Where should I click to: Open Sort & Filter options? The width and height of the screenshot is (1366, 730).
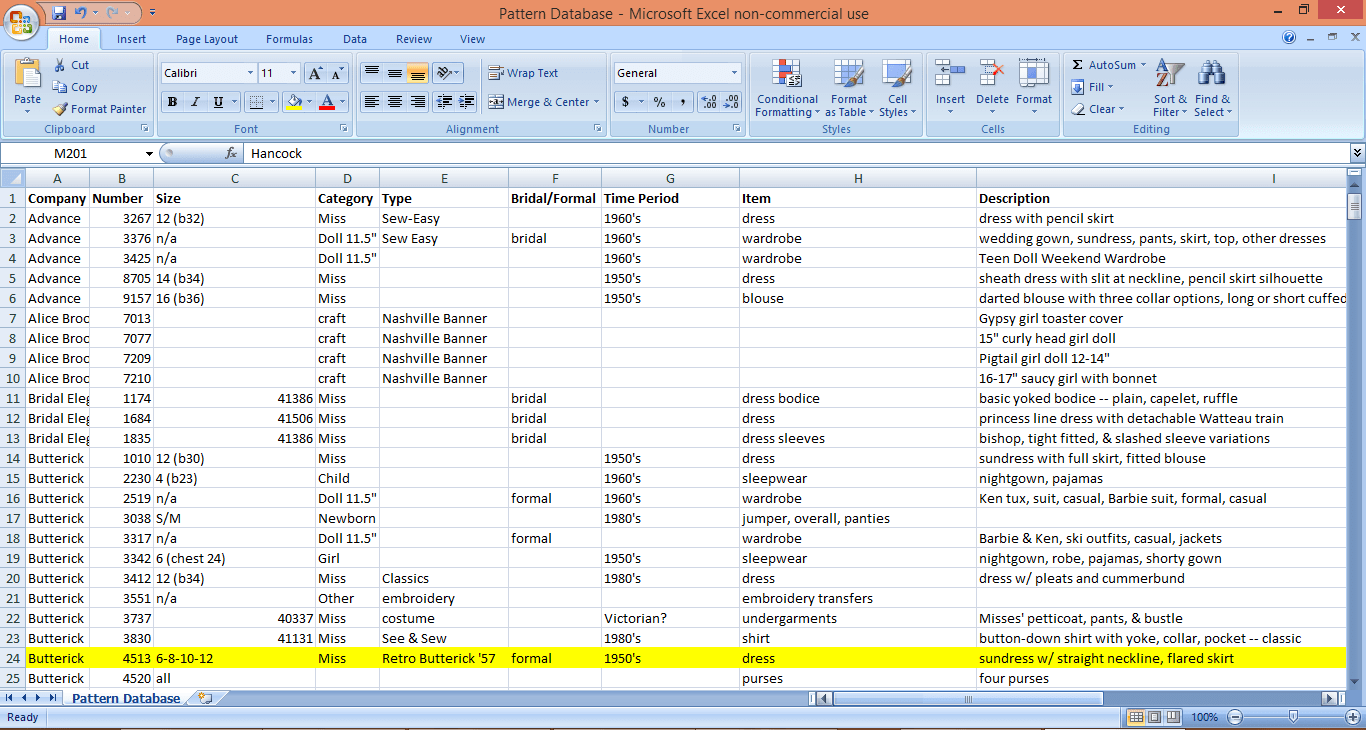[1170, 88]
